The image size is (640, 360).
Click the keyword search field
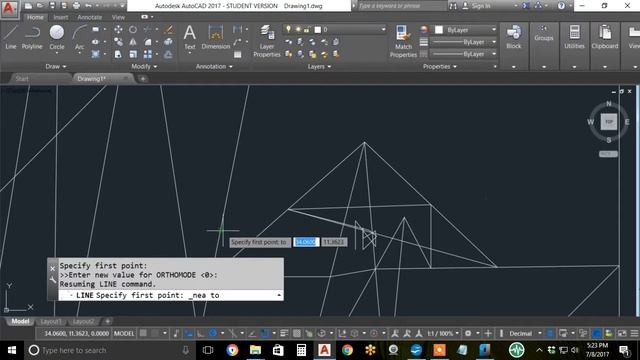click(x=402, y=6)
